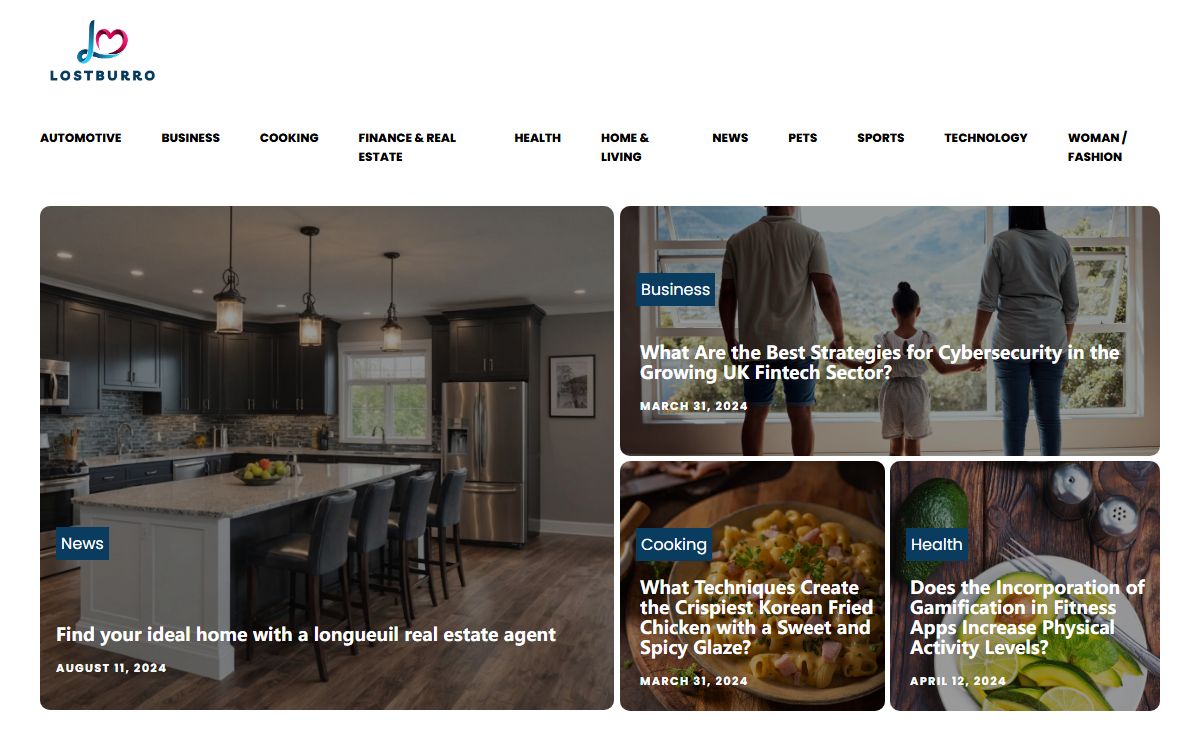Click the Cooking category badge
The image size is (1200, 740).
[674, 544]
